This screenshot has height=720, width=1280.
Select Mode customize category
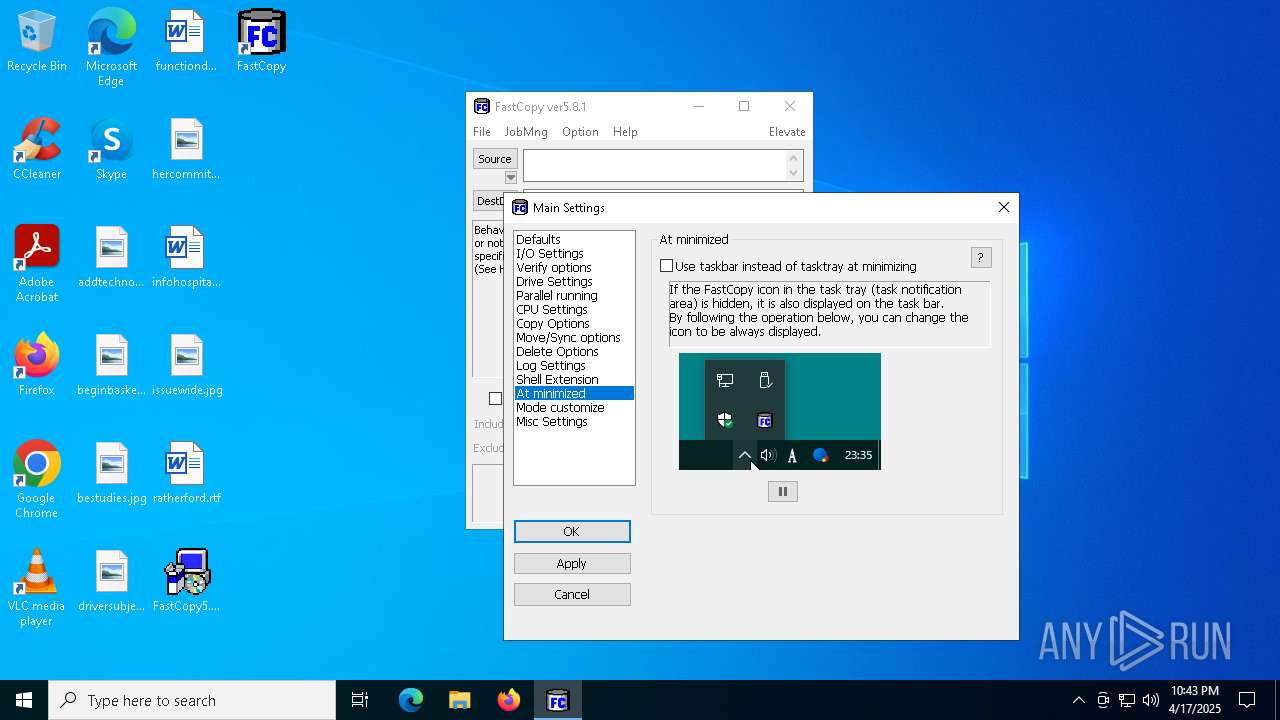click(574, 408)
